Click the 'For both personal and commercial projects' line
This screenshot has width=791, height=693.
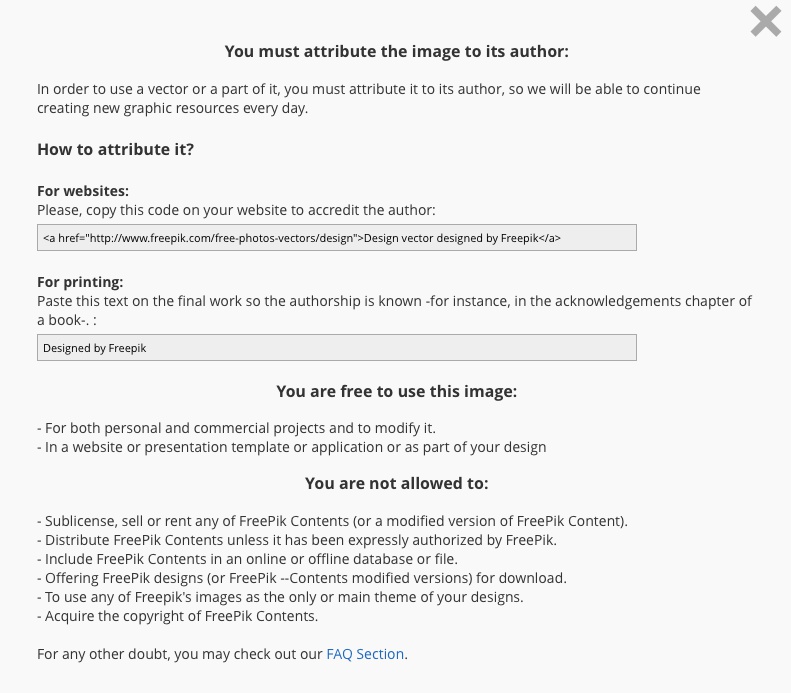[x=237, y=428]
